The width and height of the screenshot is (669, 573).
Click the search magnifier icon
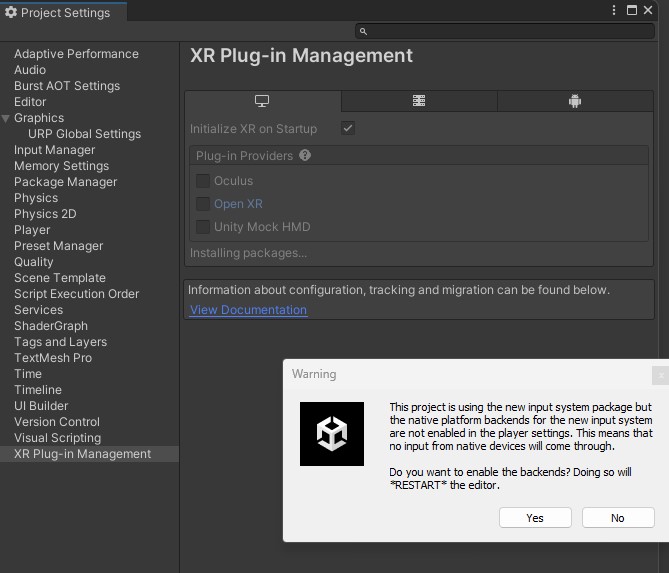[x=363, y=31]
